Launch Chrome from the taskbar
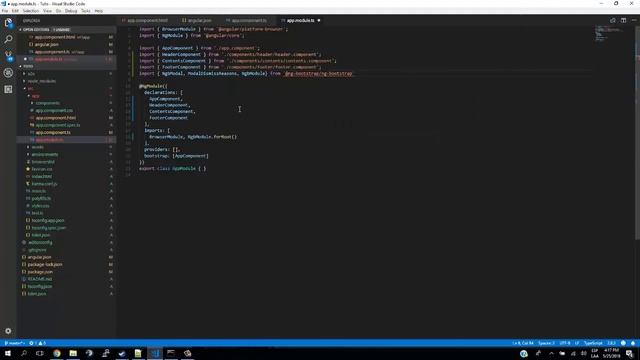Image resolution: width=640 pixels, height=360 pixels. [57, 353]
